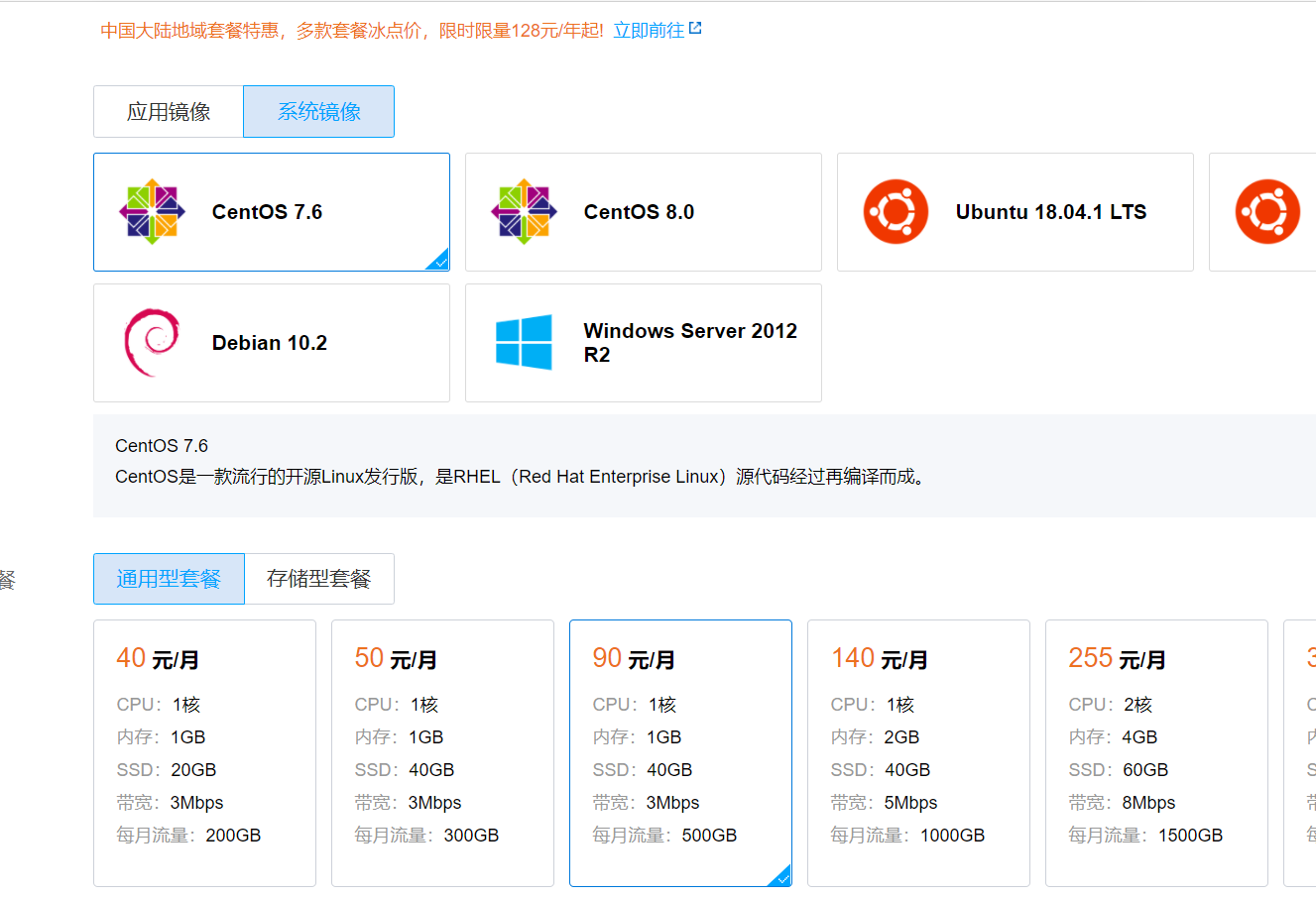Image resolution: width=1316 pixels, height=897 pixels.
Task: Click the CentOS 8.0 logo icon
Action: click(x=524, y=212)
